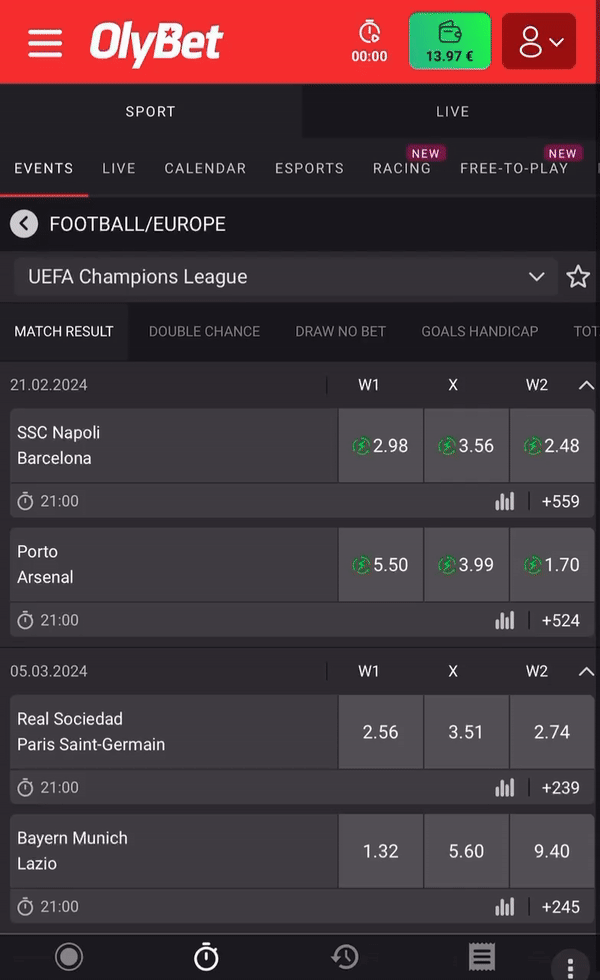Open +559 more markets for Napoli match
The width and height of the screenshot is (600, 980).
click(x=560, y=501)
